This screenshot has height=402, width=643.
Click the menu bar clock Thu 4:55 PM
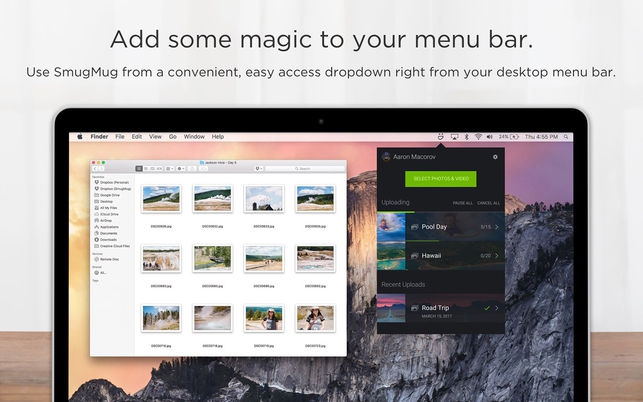pos(541,137)
